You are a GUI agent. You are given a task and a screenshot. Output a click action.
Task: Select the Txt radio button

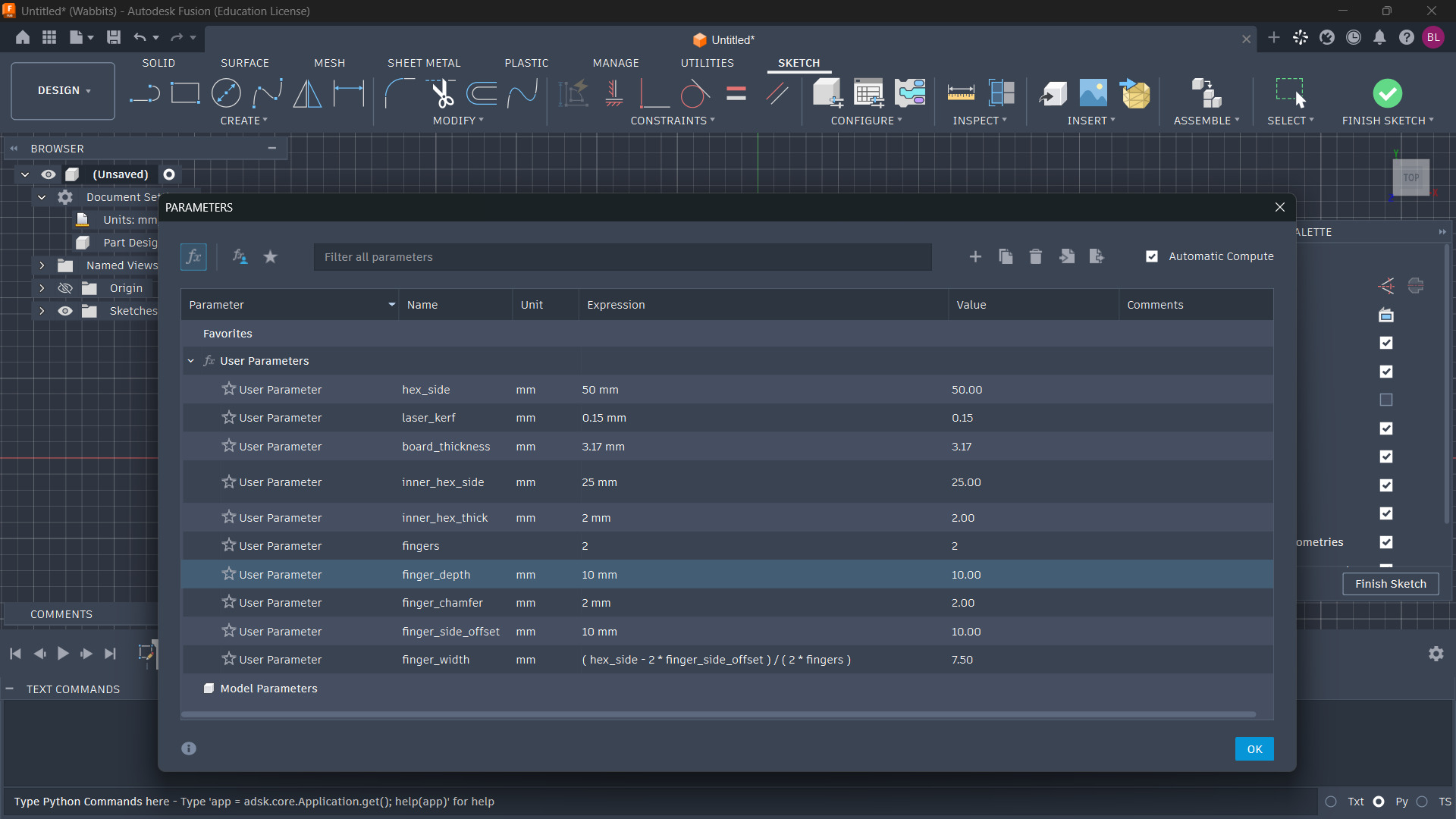(1331, 802)
